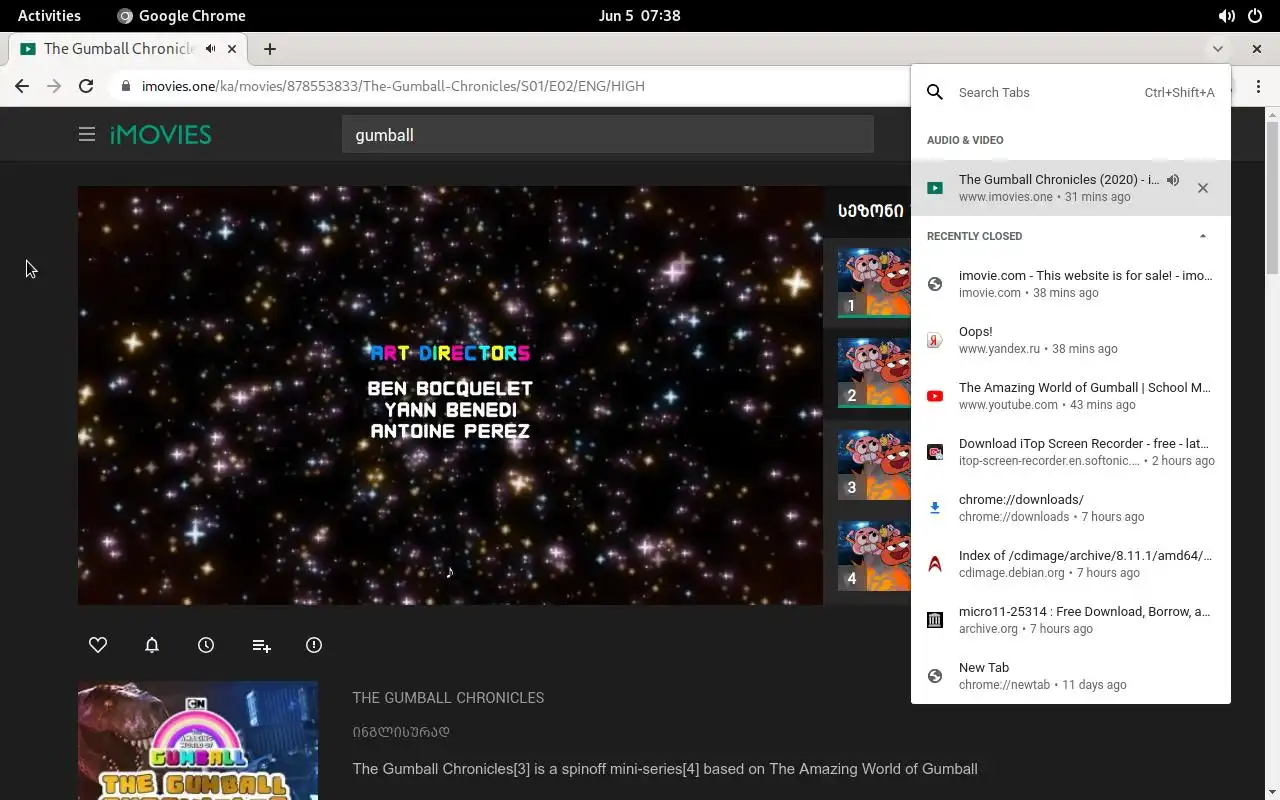Open The Gumball Chronicles (2020) tab entry
The width and height of the screenshot is (1280, 800).
tap(1071, 188)
